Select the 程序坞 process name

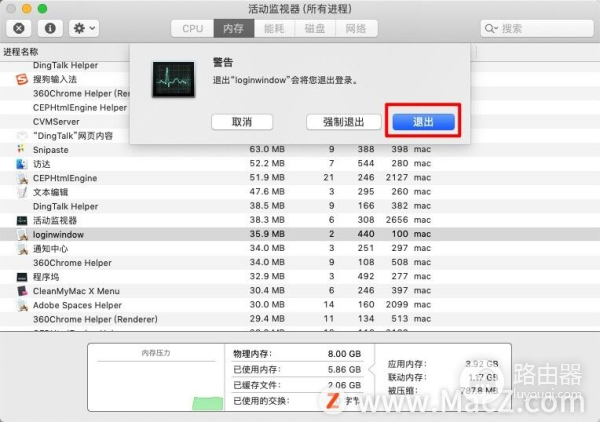[x=46, y=277]
